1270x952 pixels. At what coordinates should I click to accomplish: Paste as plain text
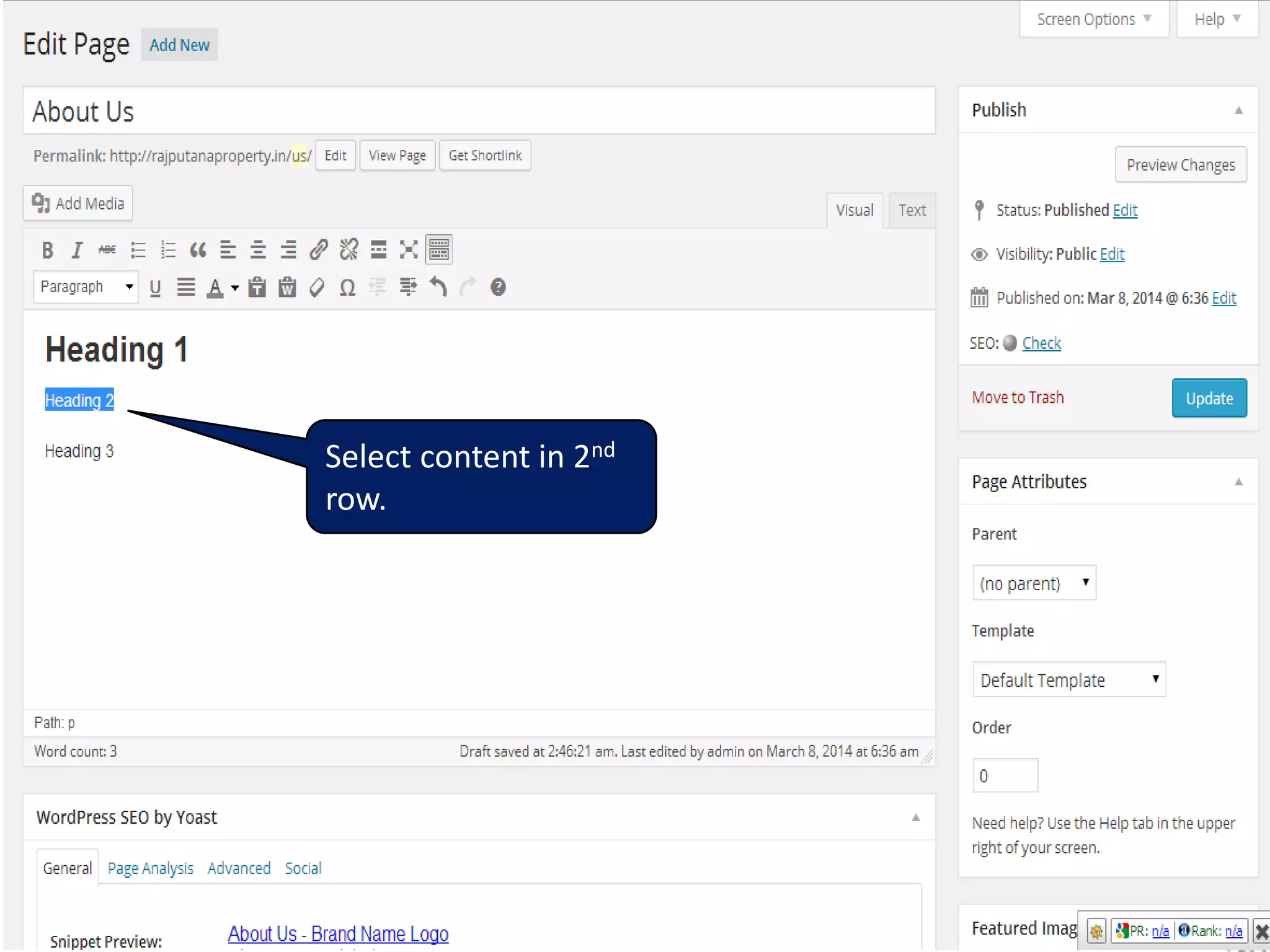coord(257,288)
